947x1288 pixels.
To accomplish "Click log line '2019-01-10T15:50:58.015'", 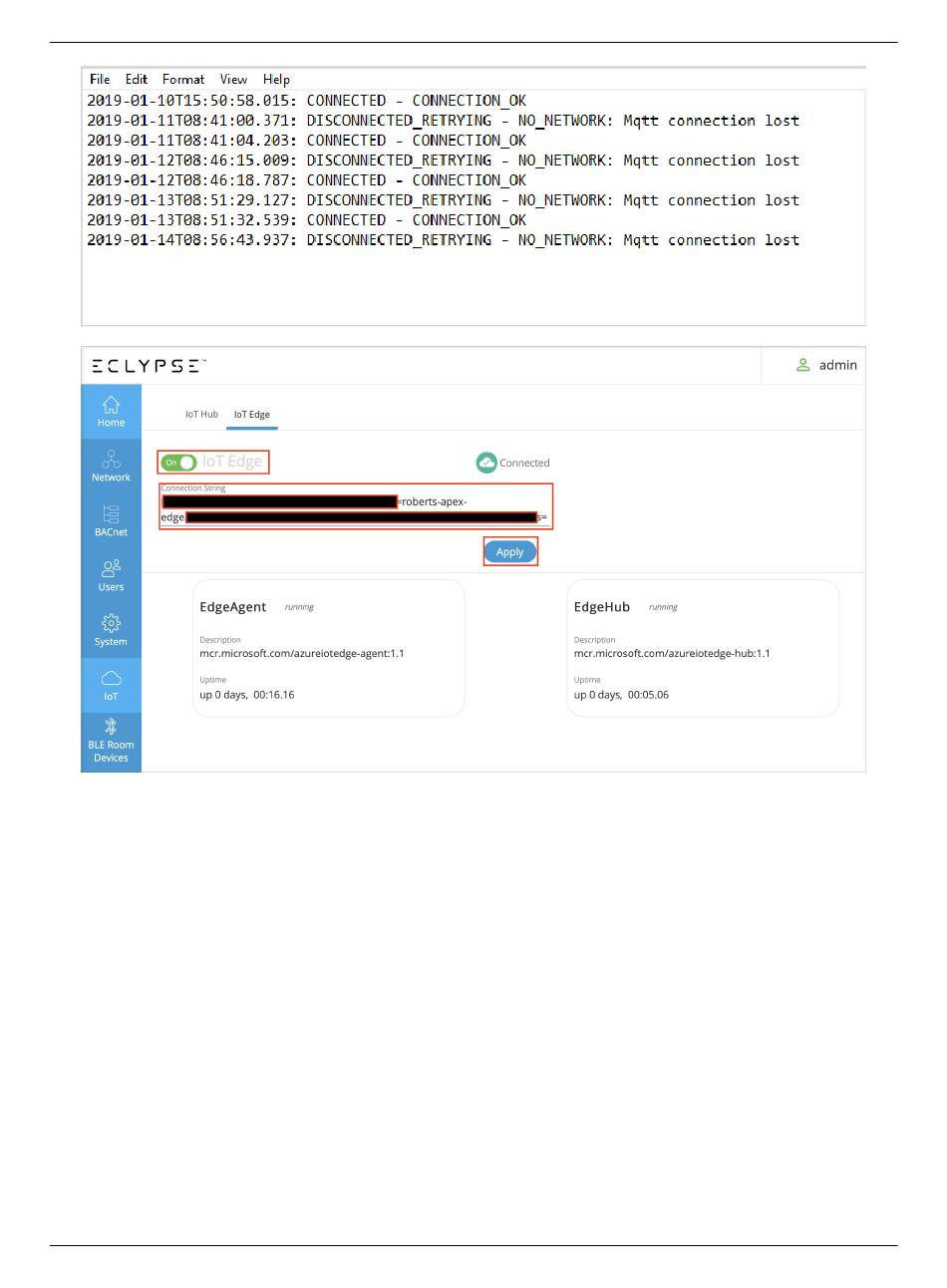I will 307,101.
